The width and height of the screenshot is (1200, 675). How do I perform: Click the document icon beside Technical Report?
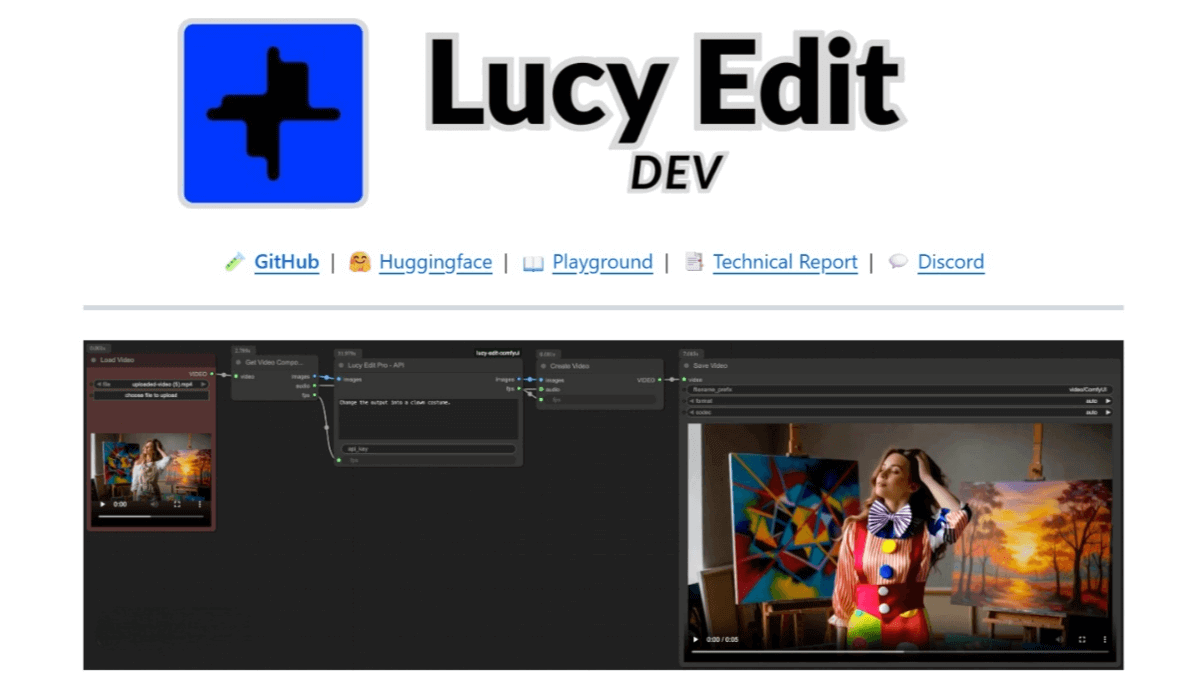695,262
